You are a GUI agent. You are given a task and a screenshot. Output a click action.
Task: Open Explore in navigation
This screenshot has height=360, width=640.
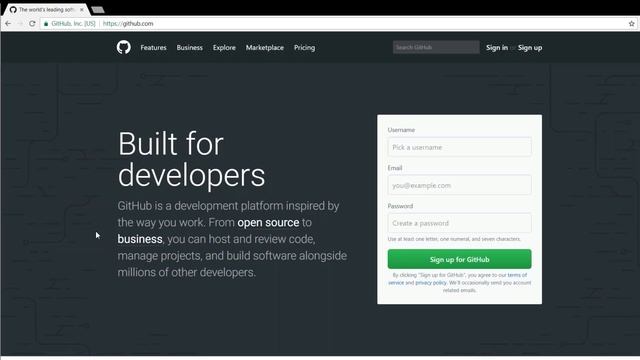point(224,47)
